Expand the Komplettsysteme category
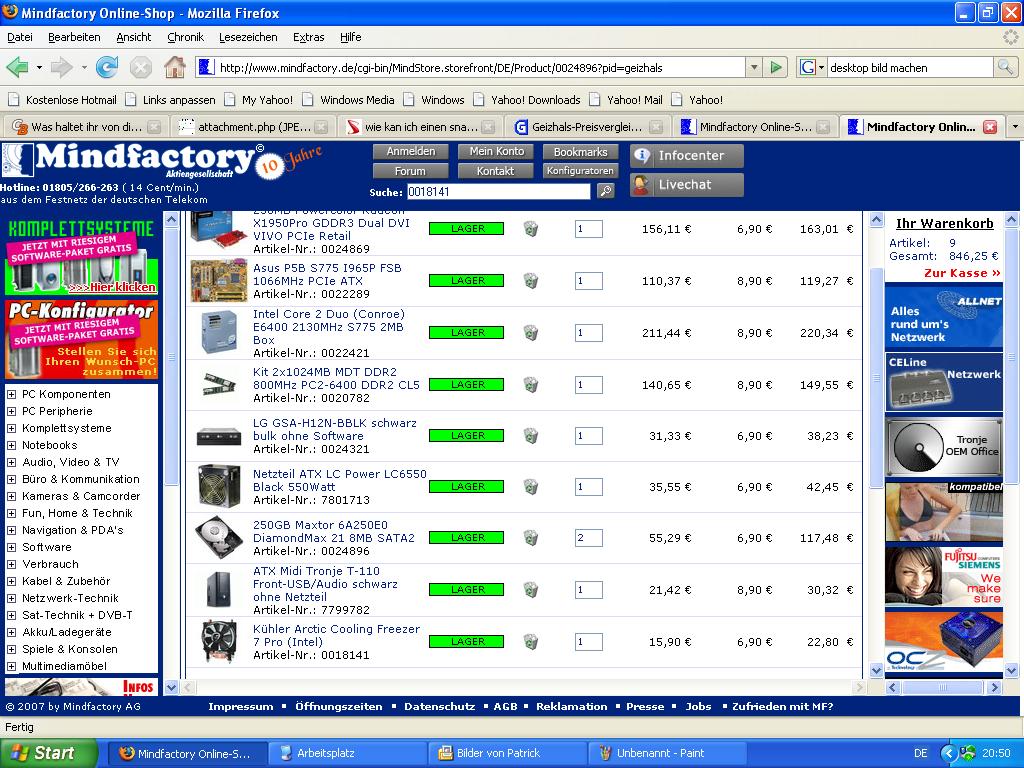The width and height of the screenshot is (1024, 768). point(11,428)
